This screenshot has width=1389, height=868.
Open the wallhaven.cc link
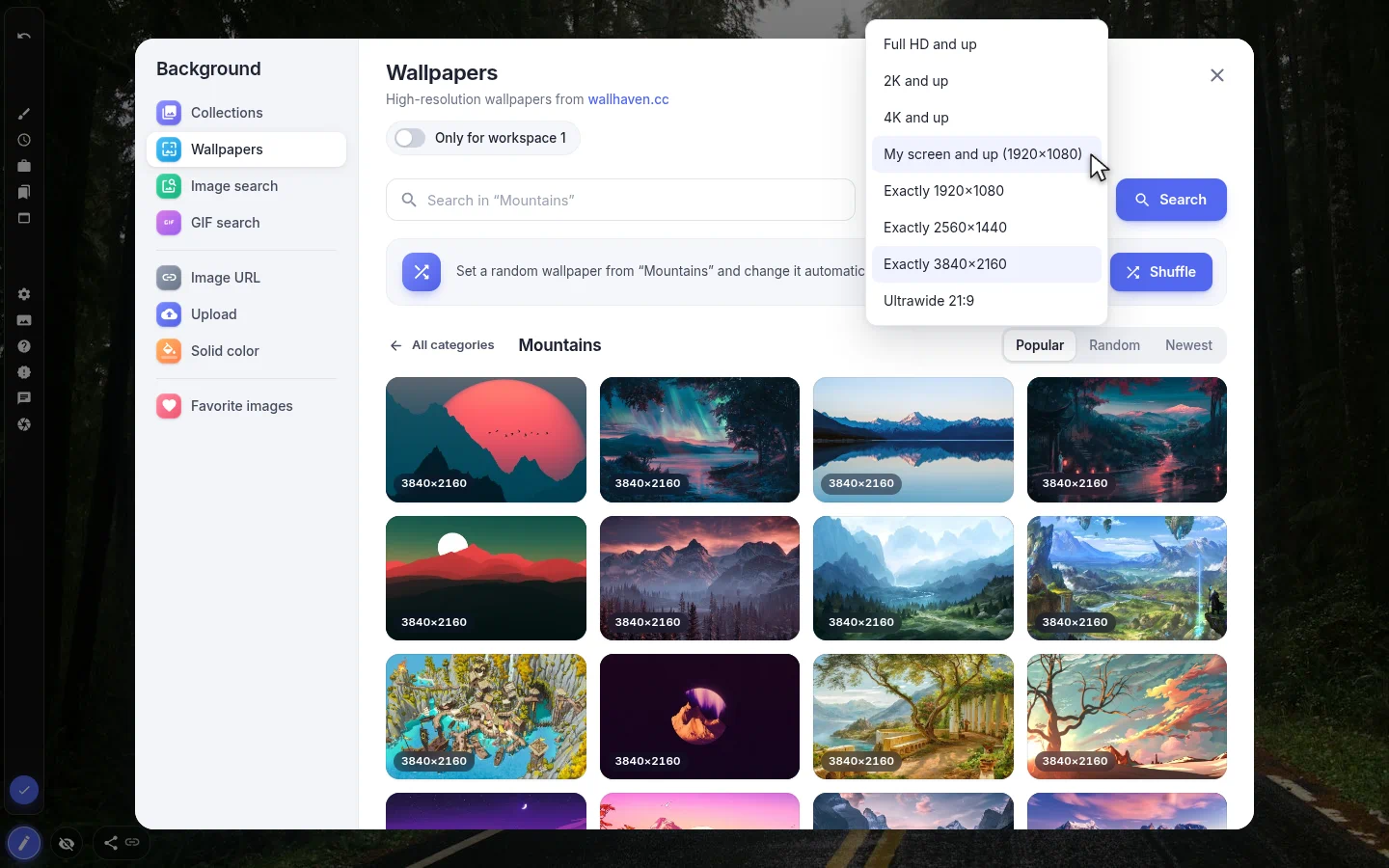(x=628, y=99)
